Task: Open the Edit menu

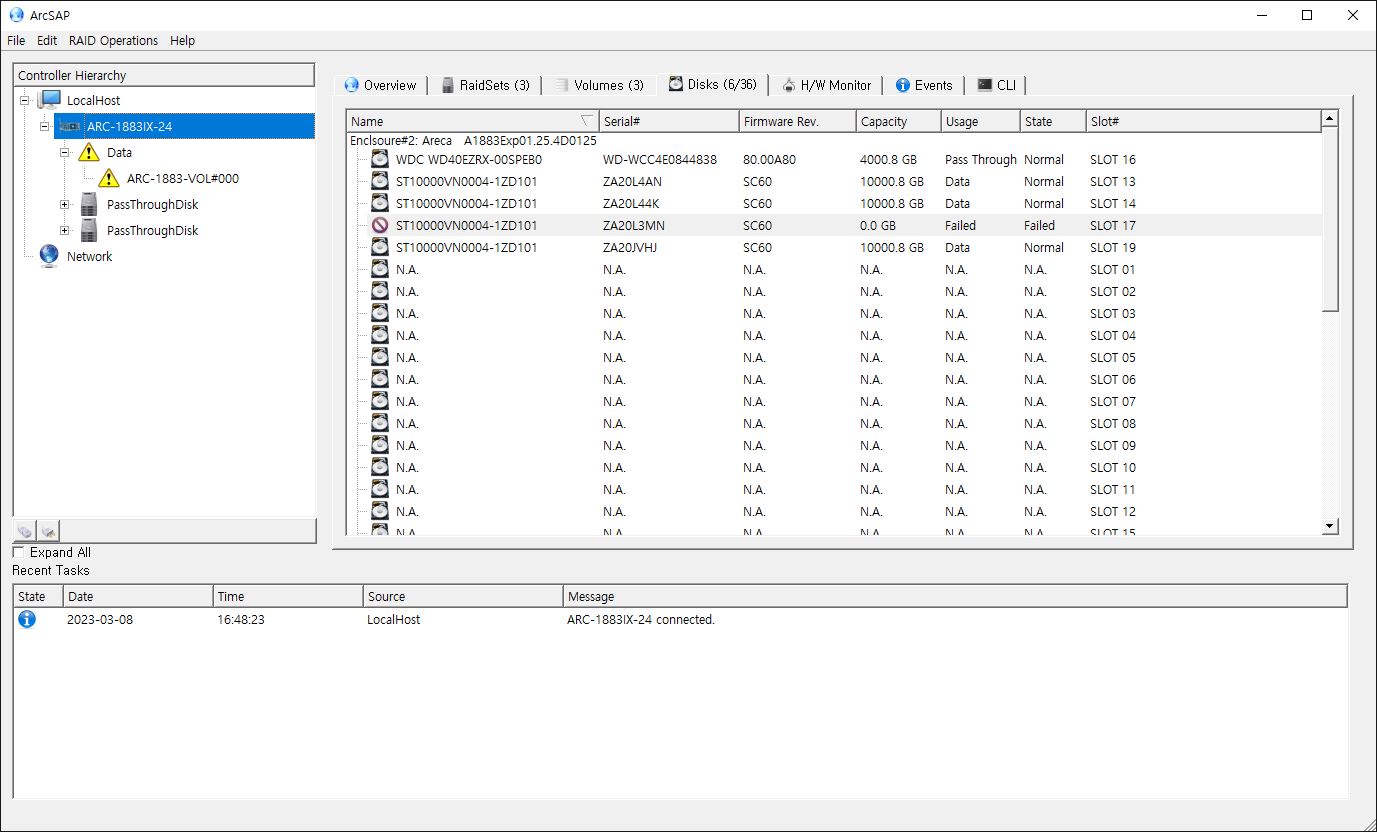Action: coord(47,41)
